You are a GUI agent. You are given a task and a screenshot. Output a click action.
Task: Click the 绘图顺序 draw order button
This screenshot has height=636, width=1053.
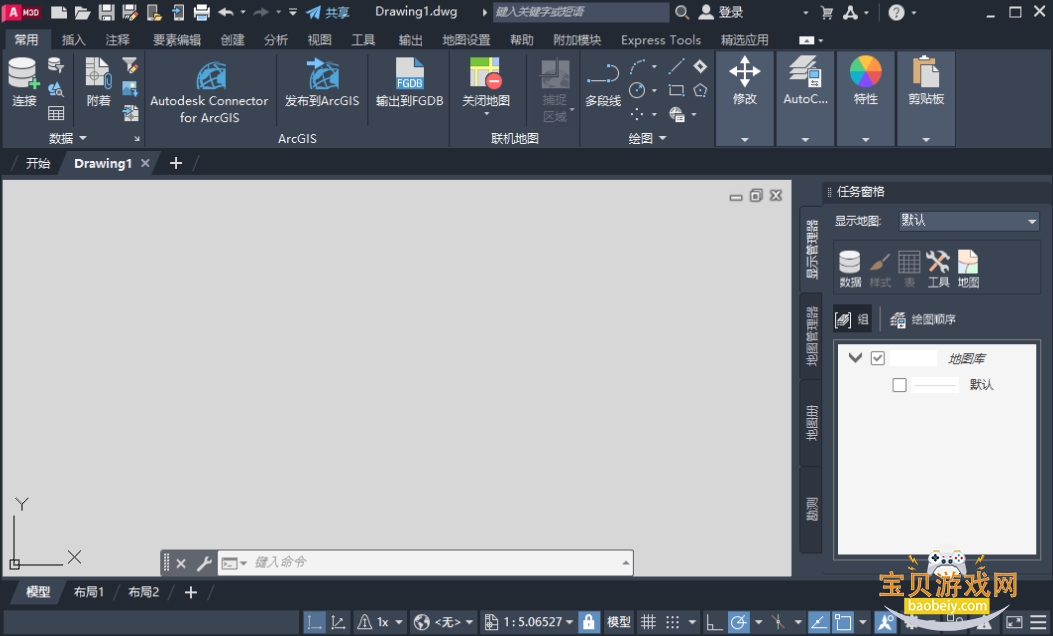922,320
